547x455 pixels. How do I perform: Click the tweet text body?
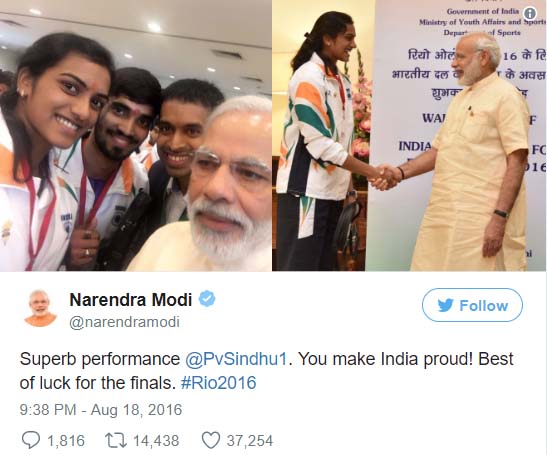click(267, 371)
